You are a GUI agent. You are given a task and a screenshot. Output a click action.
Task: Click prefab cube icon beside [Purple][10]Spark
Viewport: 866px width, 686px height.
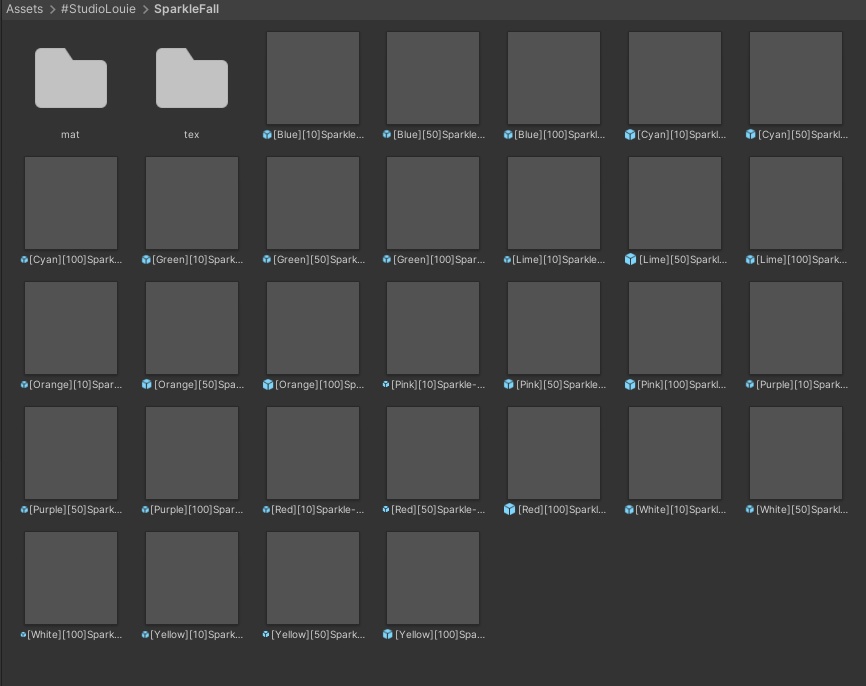click(x=749, y=384)
